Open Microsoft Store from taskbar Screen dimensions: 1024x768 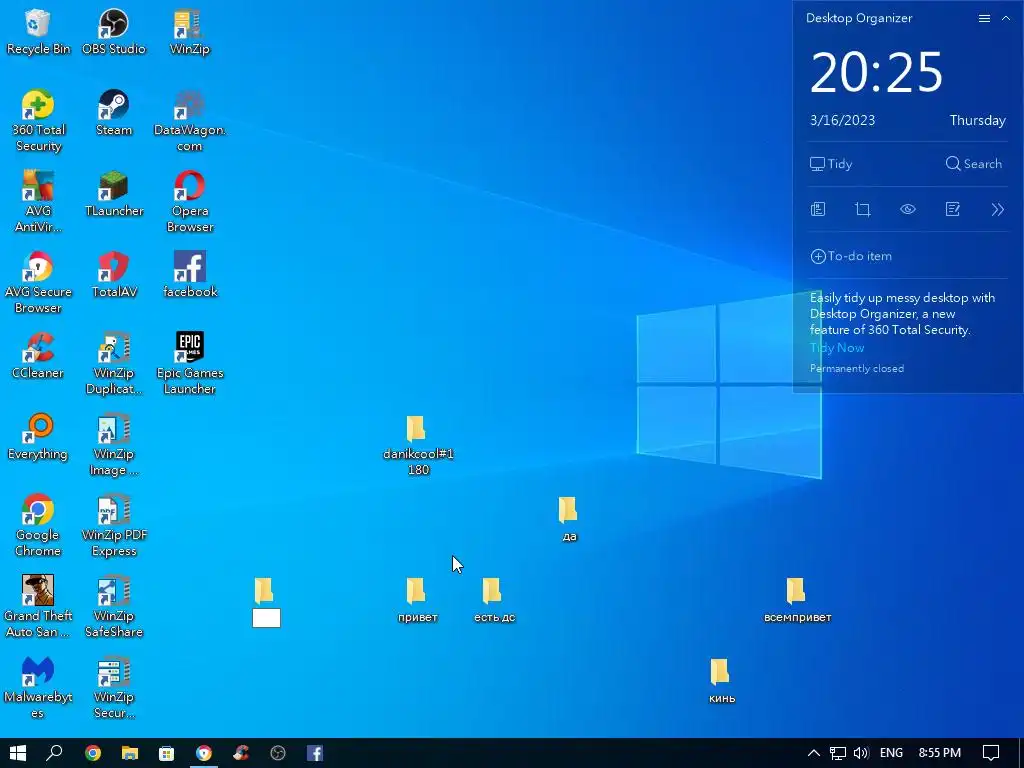[167, 753]
